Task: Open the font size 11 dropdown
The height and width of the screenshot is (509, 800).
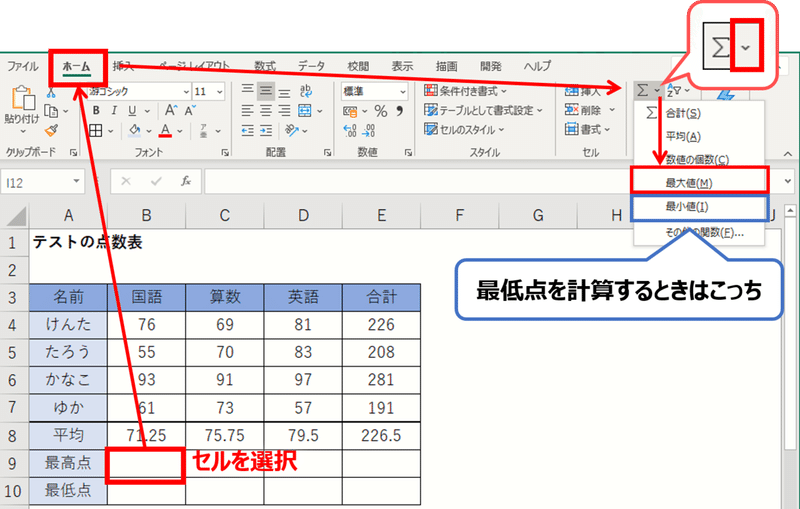Action: [219, 92]
